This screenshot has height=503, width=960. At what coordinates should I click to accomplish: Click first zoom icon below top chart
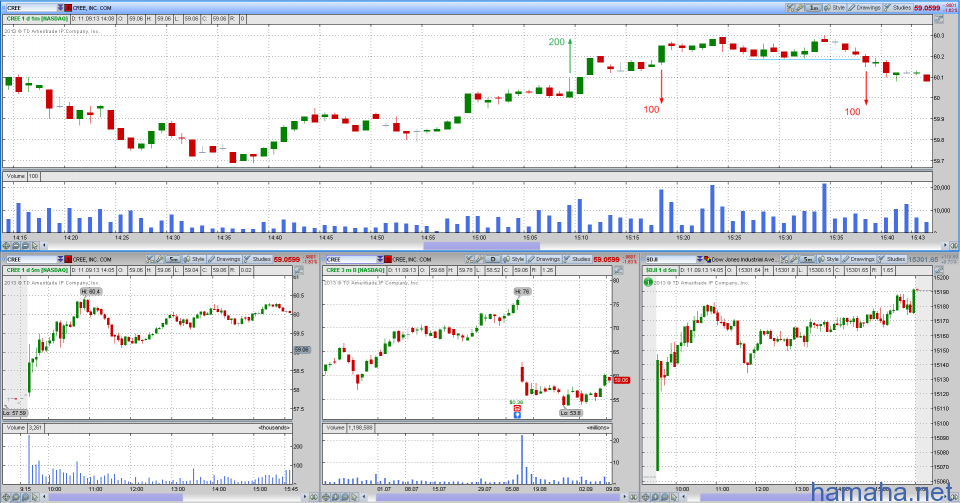coord(7,245)
